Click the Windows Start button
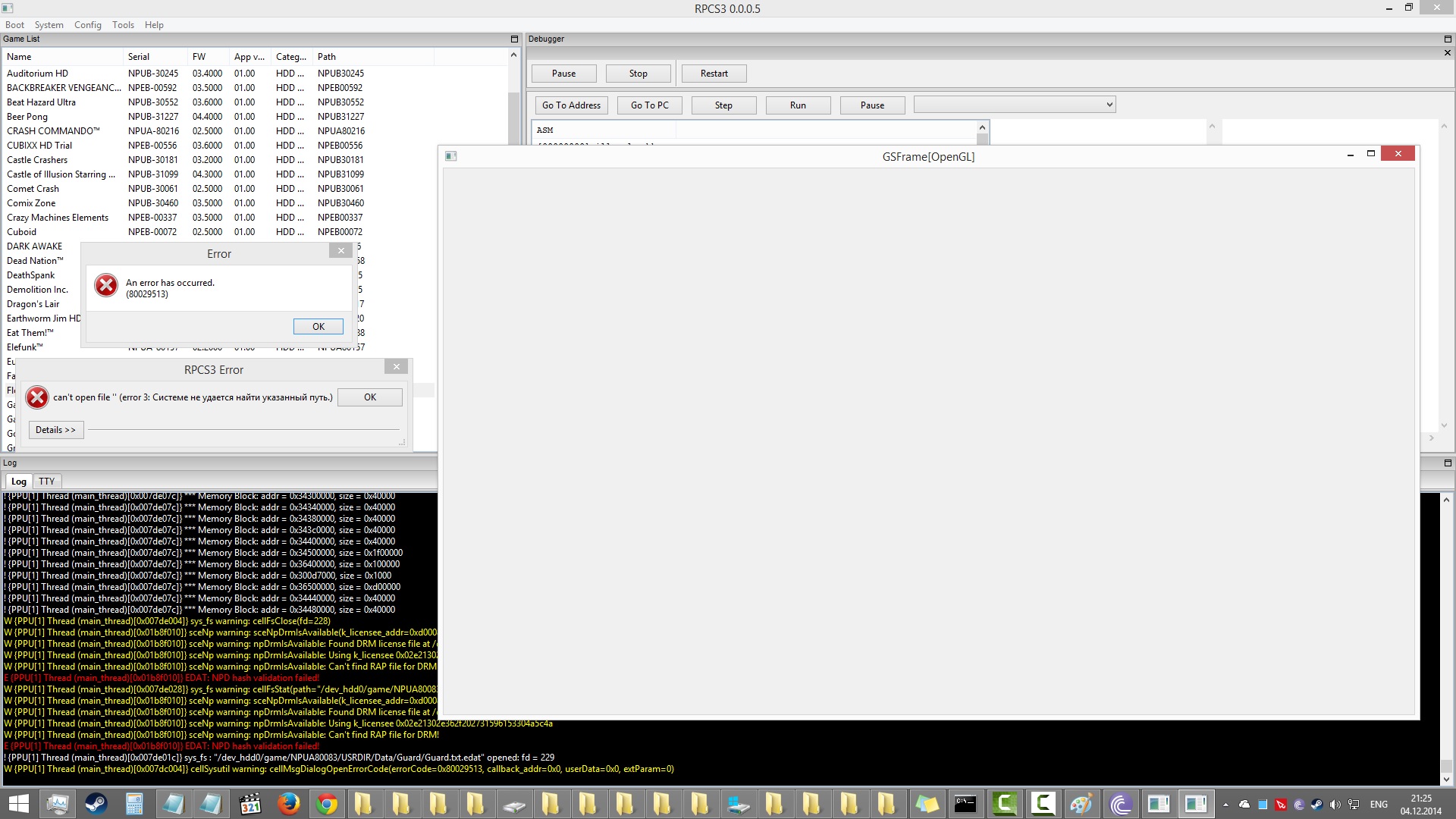 point(18,804)
